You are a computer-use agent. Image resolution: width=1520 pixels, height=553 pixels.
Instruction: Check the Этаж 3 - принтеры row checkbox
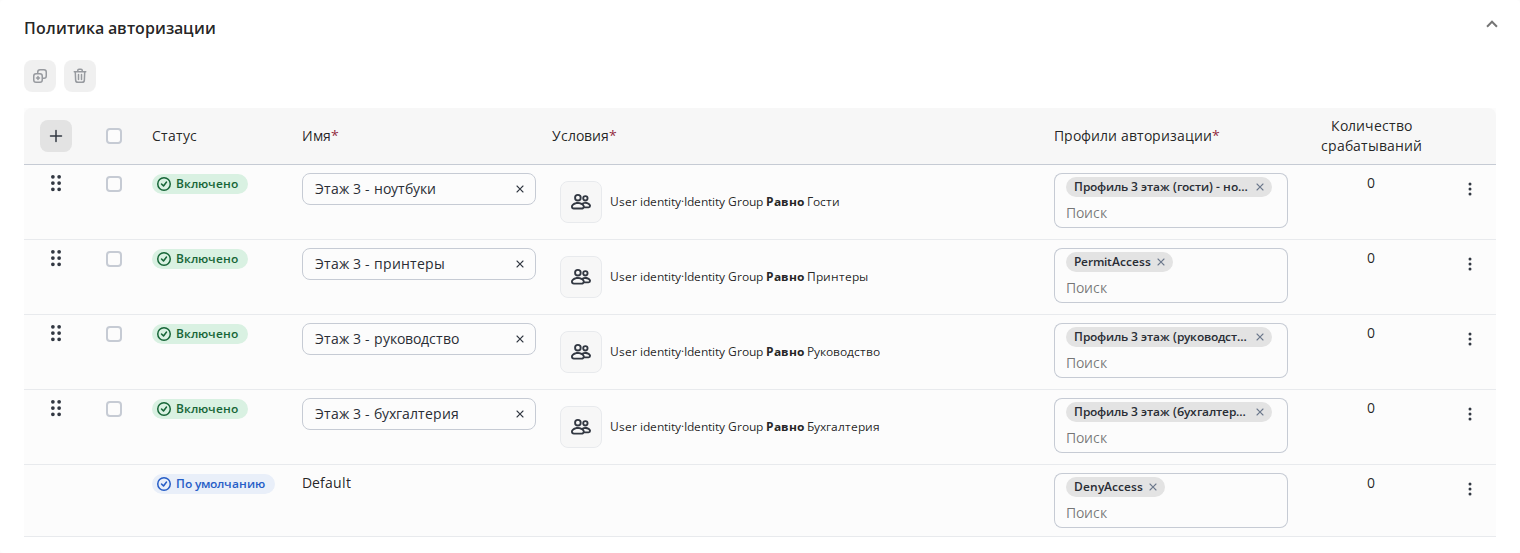coord(114,259)
